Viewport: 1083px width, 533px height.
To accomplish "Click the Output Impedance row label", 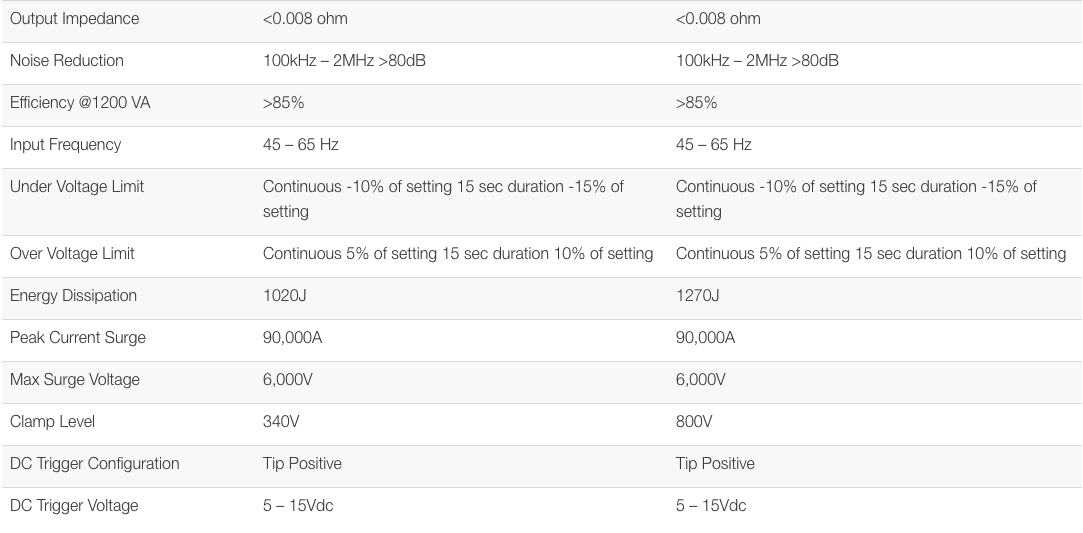I will coord(74,19).
